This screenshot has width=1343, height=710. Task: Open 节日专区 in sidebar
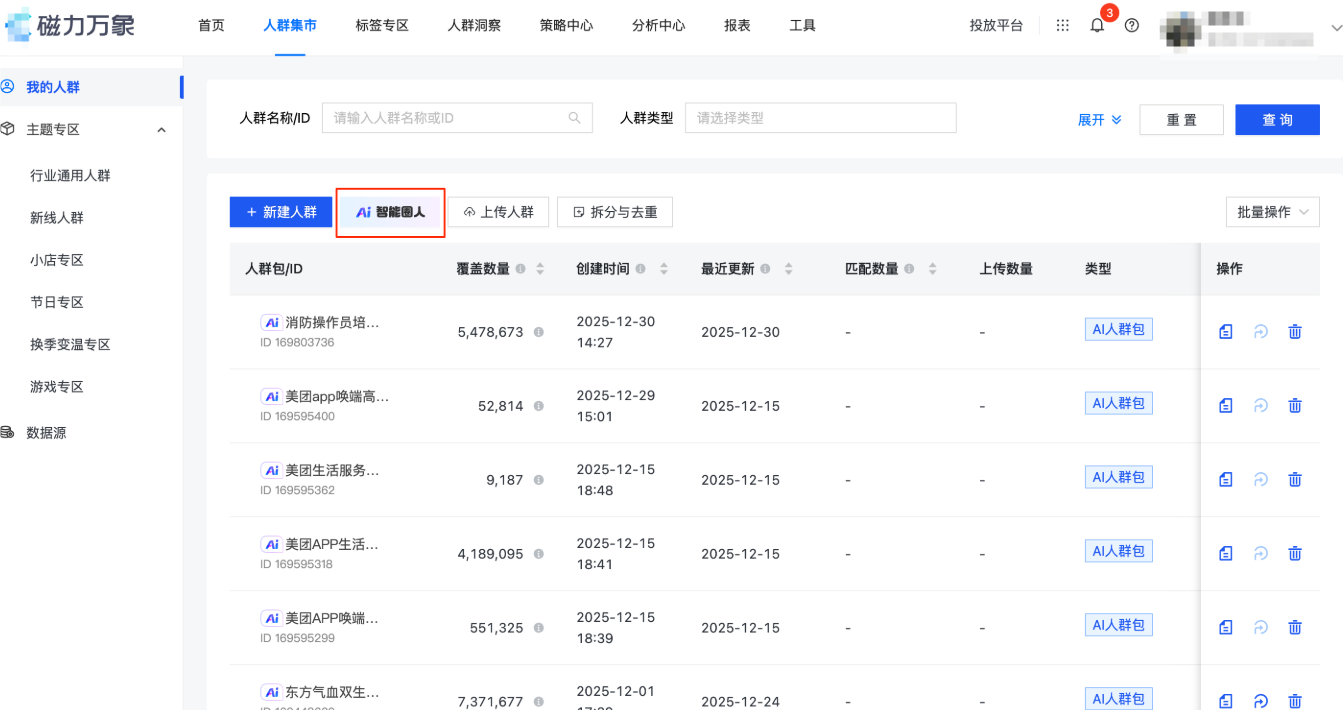point(57,302)
